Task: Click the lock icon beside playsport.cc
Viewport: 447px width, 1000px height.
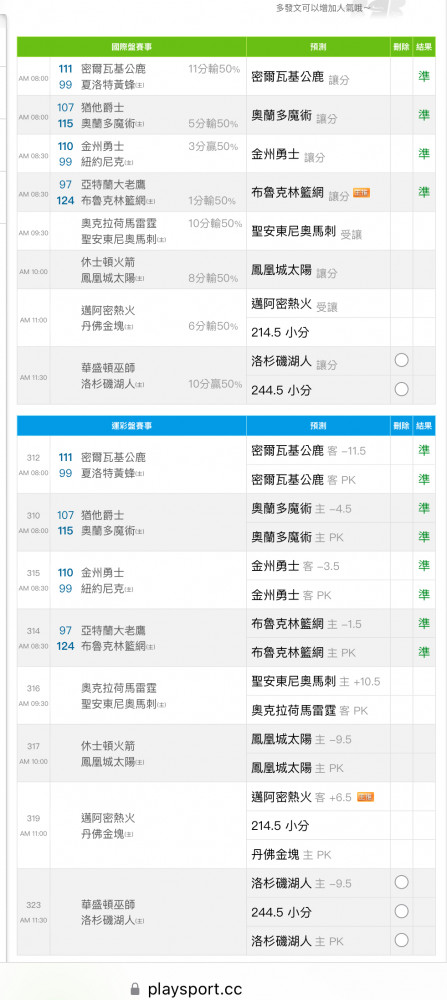Action: 135,989
